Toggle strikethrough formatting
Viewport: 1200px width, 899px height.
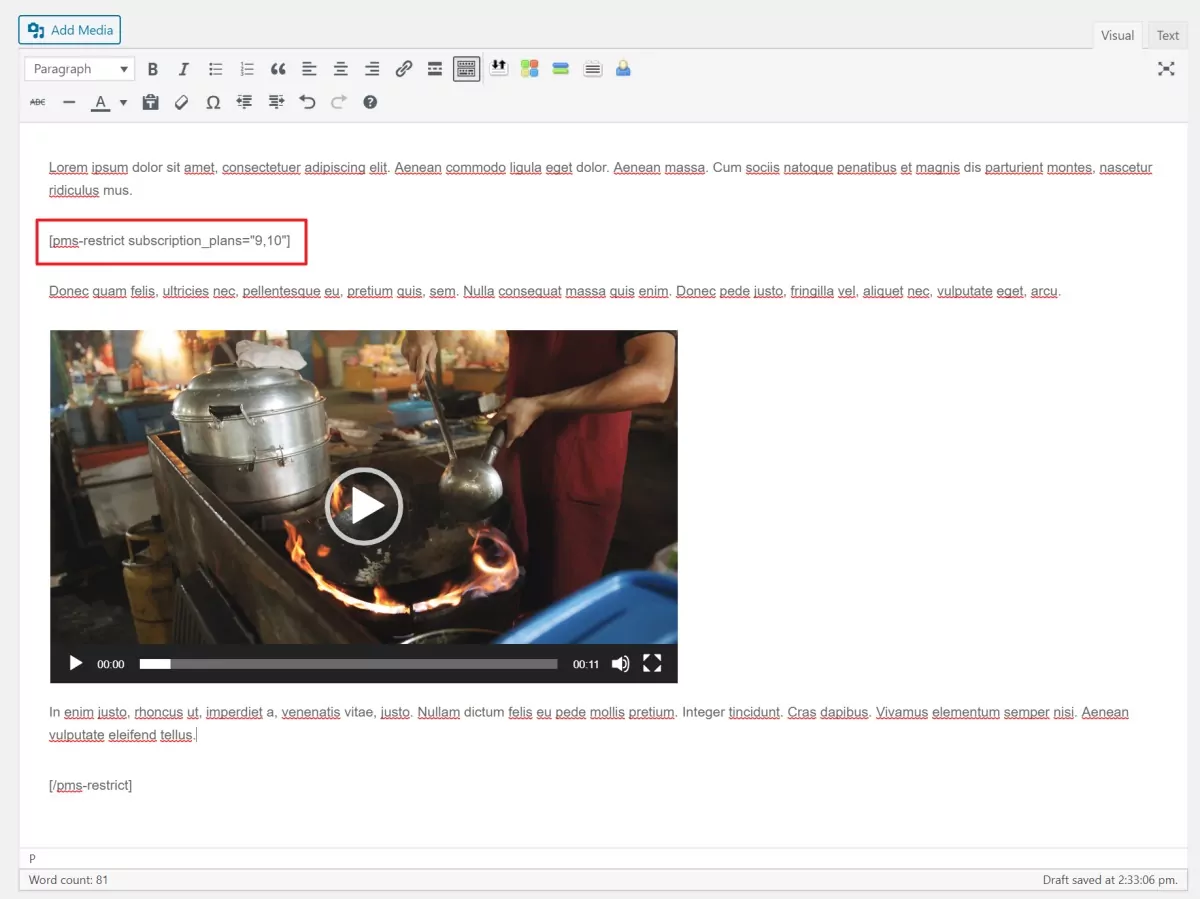click(38, 102)
